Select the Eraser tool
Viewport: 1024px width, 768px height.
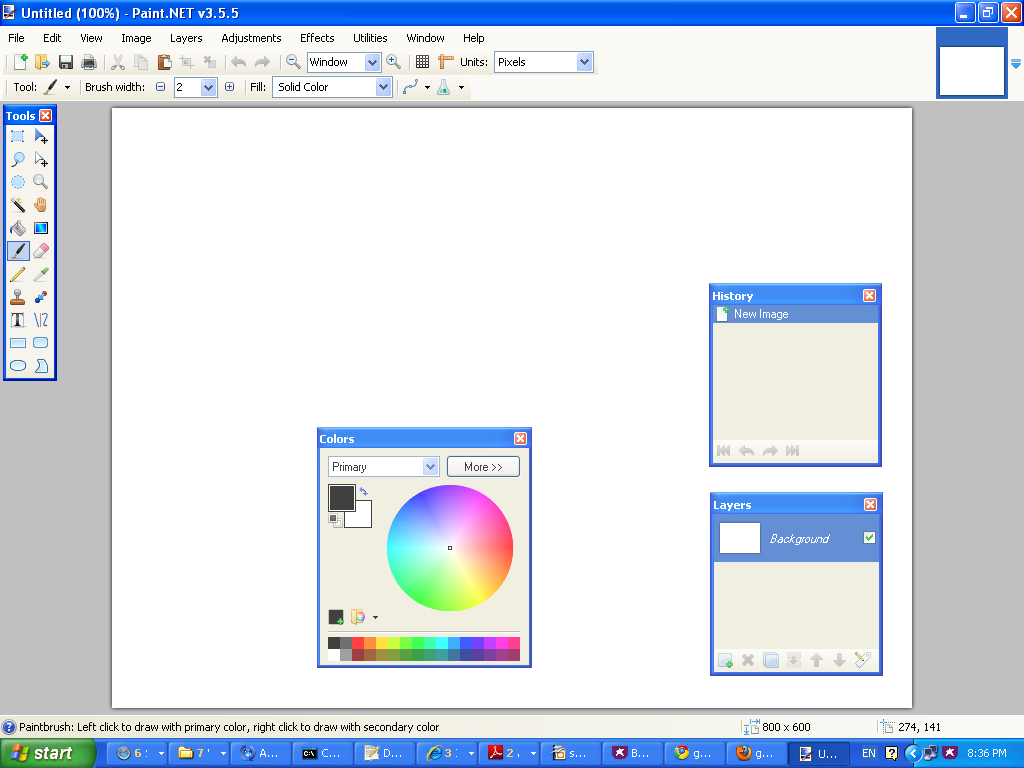(40, 251)
